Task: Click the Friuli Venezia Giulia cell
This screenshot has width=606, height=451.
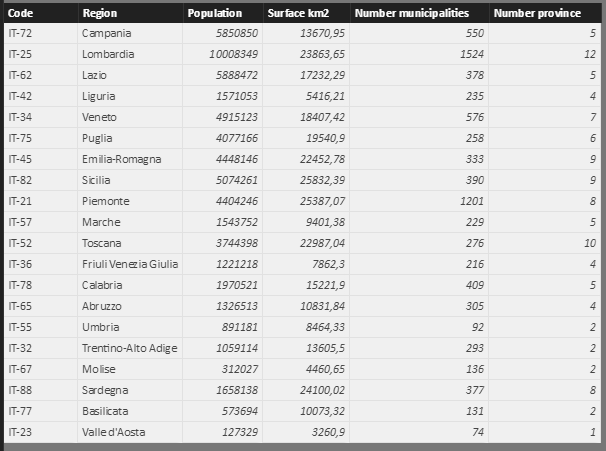Action: click(129, 264)
